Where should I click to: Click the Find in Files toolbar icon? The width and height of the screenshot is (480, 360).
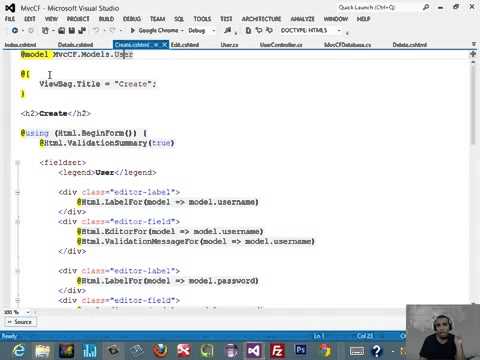(x=228, y=30)
